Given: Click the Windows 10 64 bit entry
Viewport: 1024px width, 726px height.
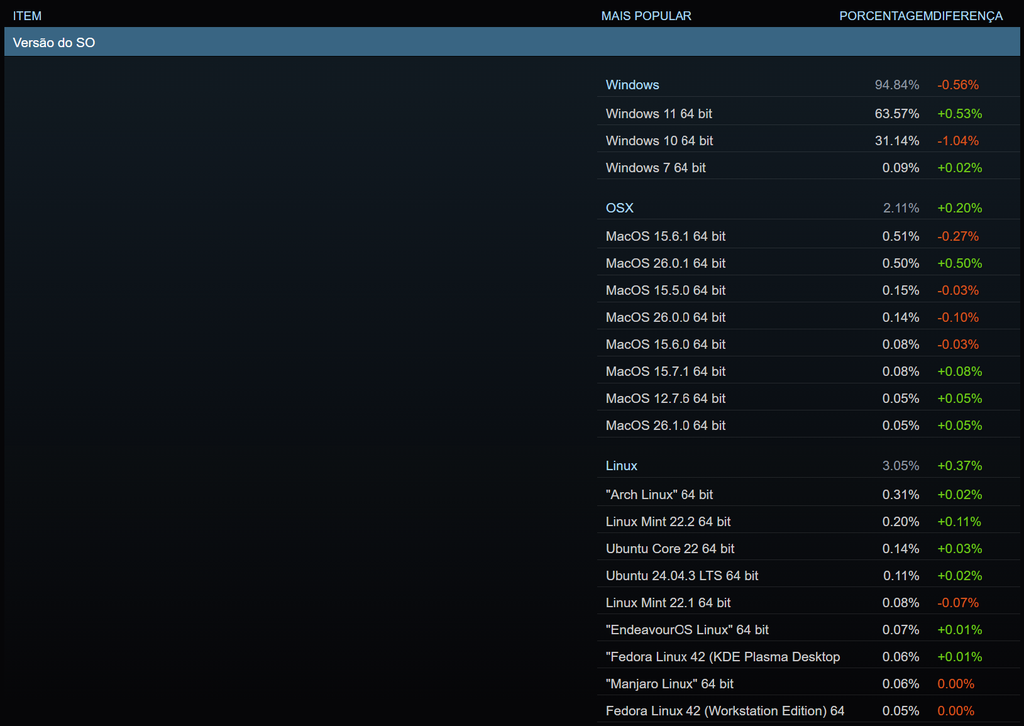Looking at the screenshot, I should 659,141.
